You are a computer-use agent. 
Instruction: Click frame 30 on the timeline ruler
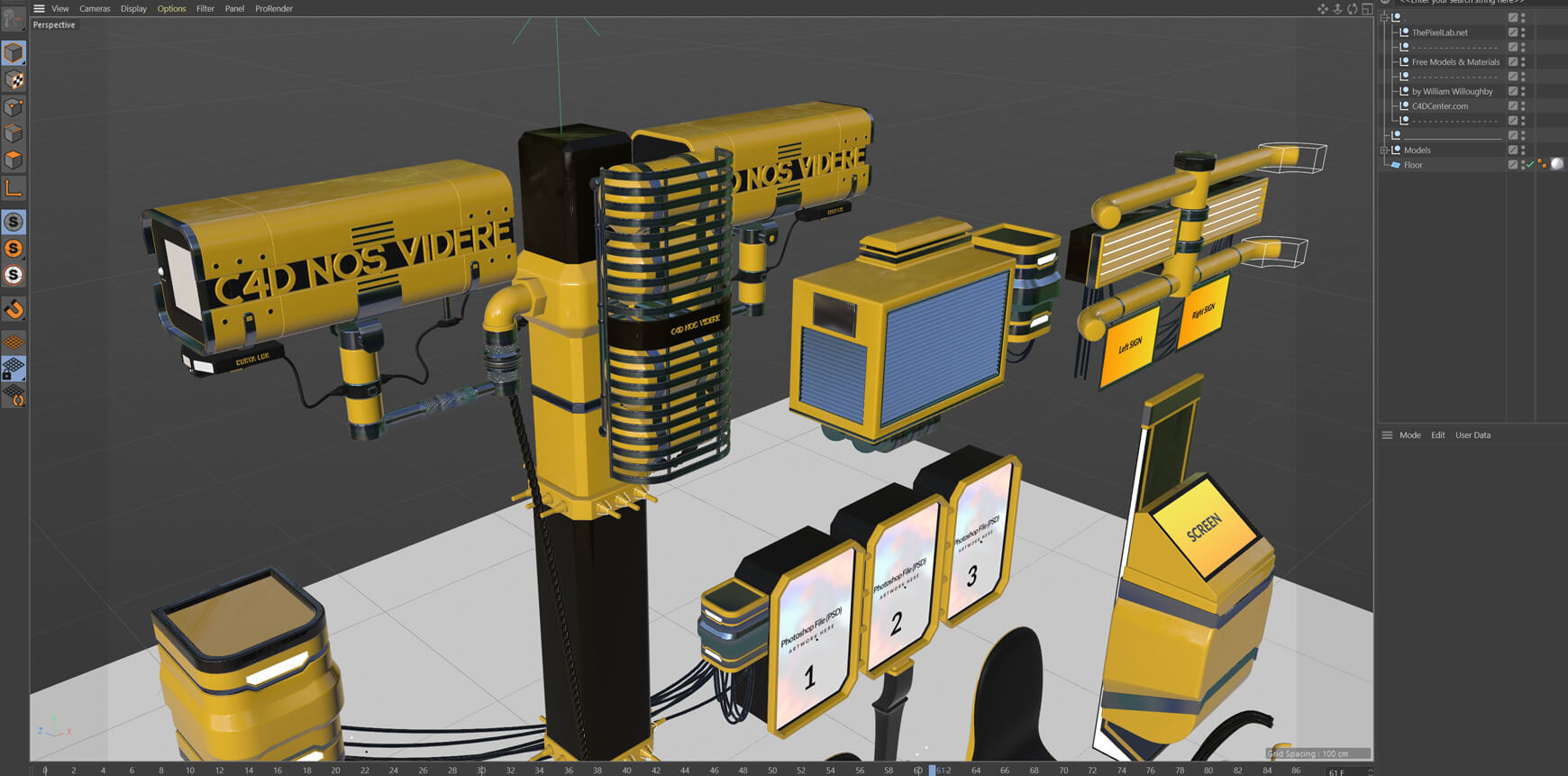481,770
